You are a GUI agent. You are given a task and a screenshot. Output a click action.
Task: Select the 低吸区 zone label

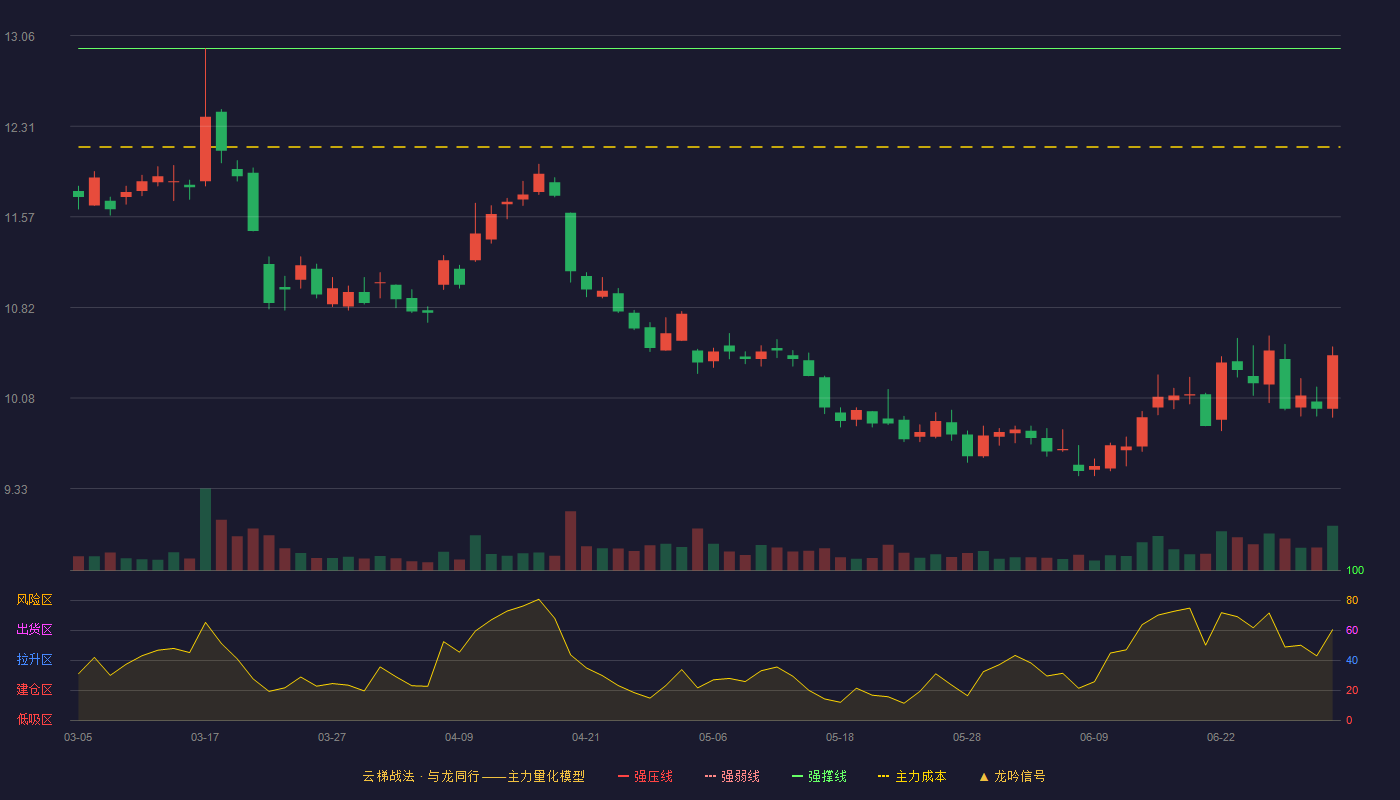pyautogui.click(x=34, y=719)
